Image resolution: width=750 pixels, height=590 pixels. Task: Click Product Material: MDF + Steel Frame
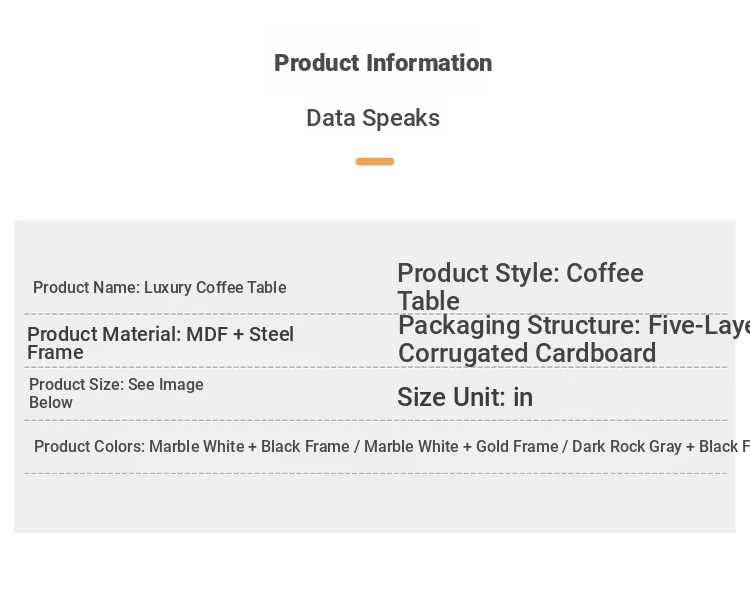click(160, 343)
